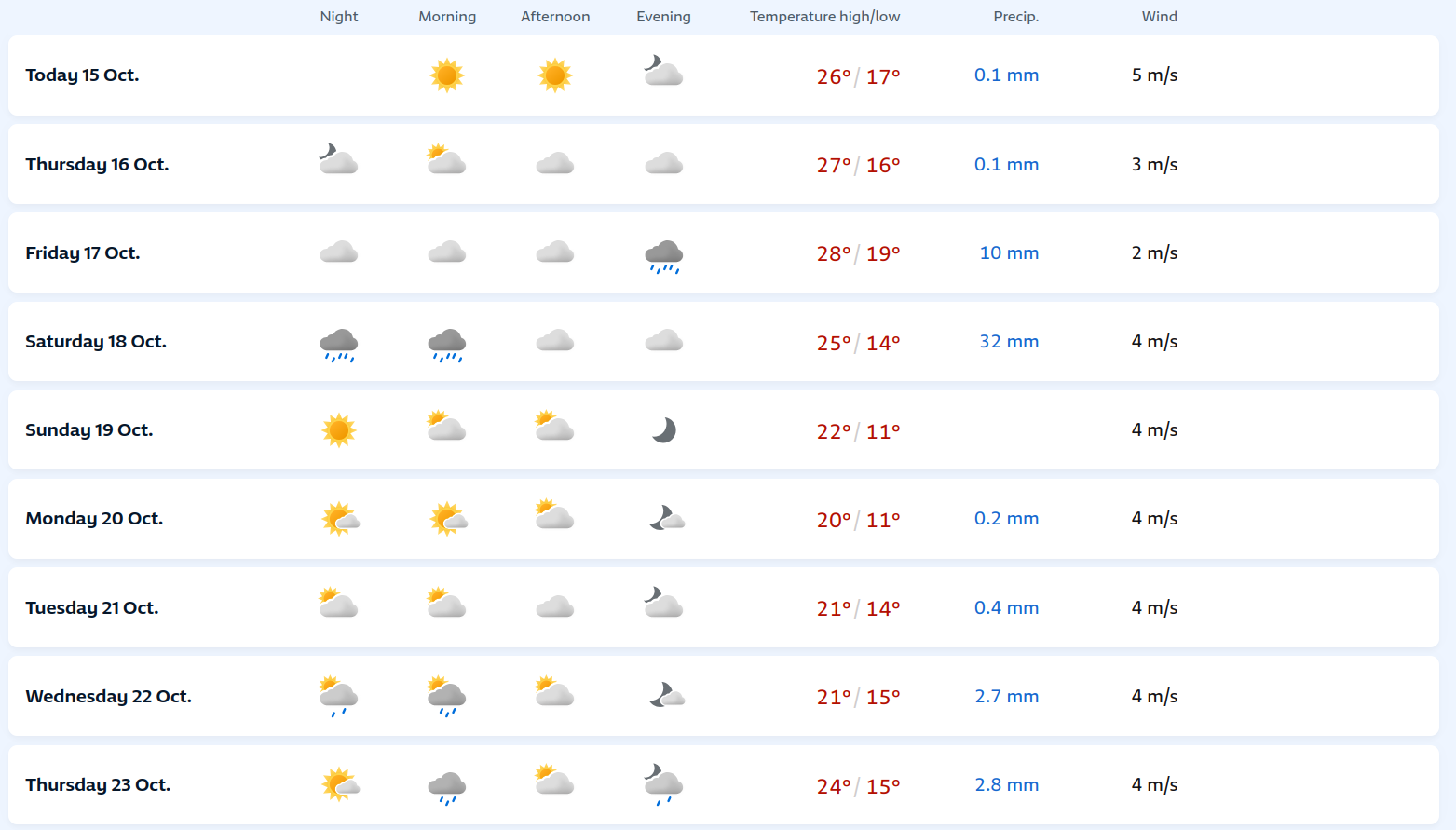The image size is (1456, 830).
Task: Click Thursday 16 Oct. night cloudy-moon icon
Action: [x=338, y=159]
